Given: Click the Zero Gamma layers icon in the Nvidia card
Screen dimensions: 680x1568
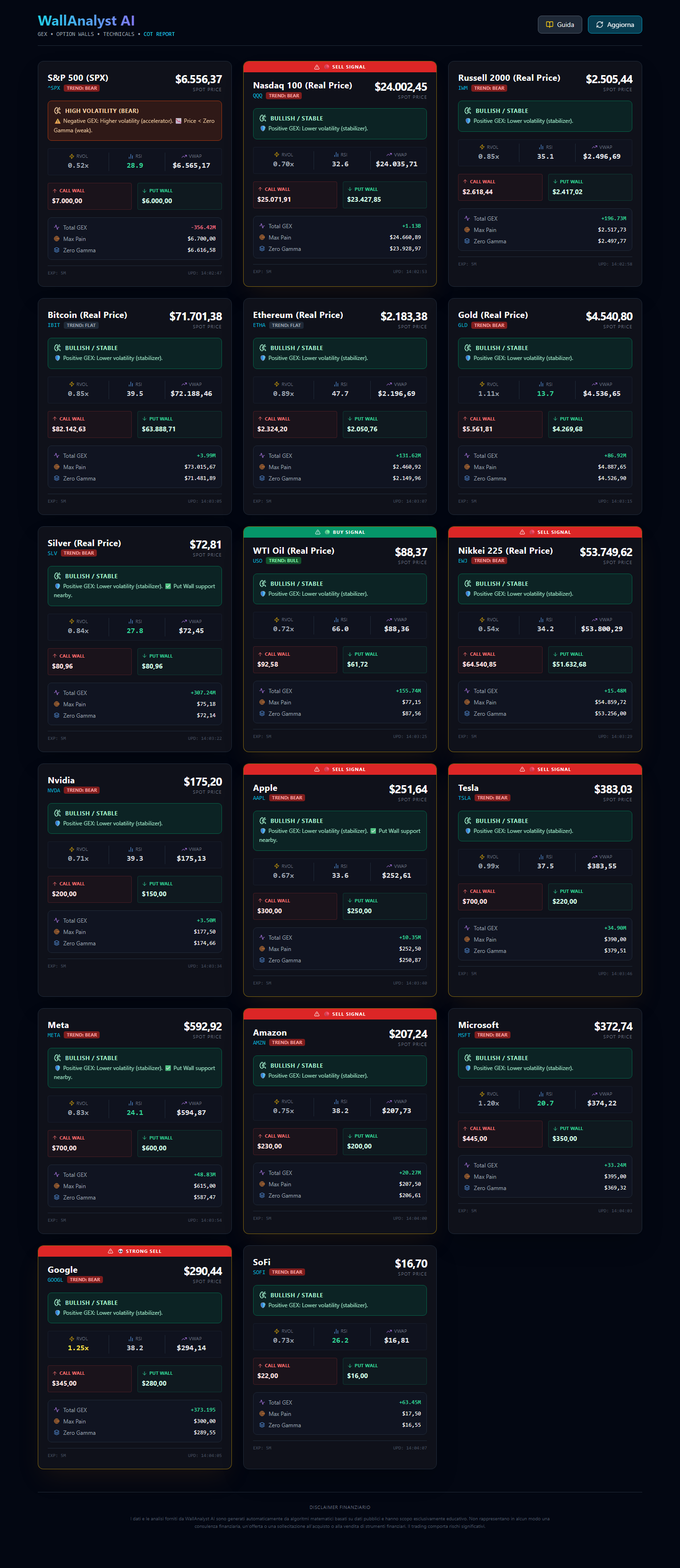Looking at the screenshot, I should 57,943.
